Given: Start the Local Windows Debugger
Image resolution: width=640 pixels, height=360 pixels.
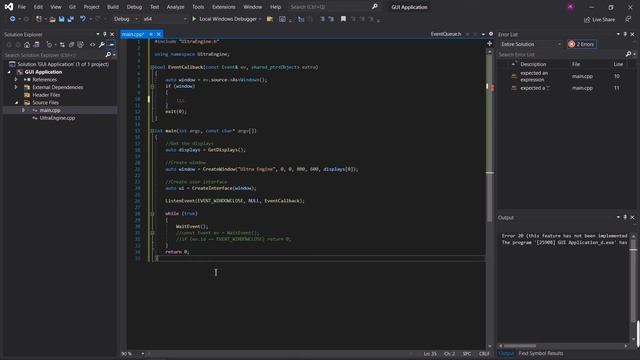Looking at the screenshot, I should pyautogui.click(x=226, y=19).
